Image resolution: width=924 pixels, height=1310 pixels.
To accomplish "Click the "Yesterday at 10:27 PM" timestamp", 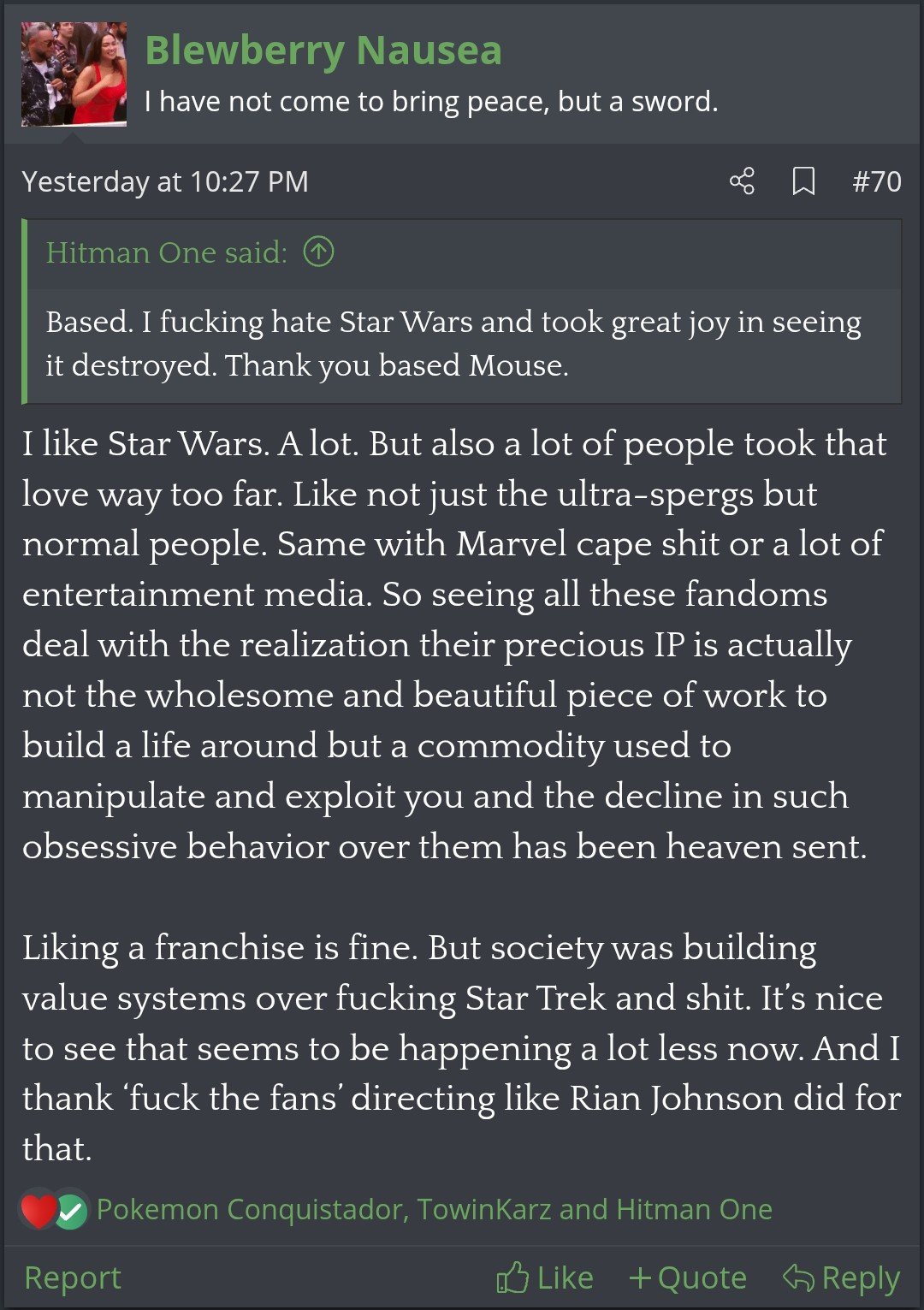I will click(x=165, y=181).
